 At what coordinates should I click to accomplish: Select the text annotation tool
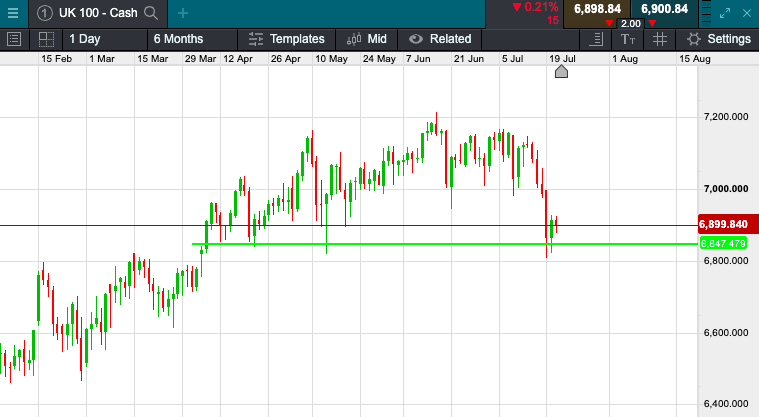pos(628,39)
